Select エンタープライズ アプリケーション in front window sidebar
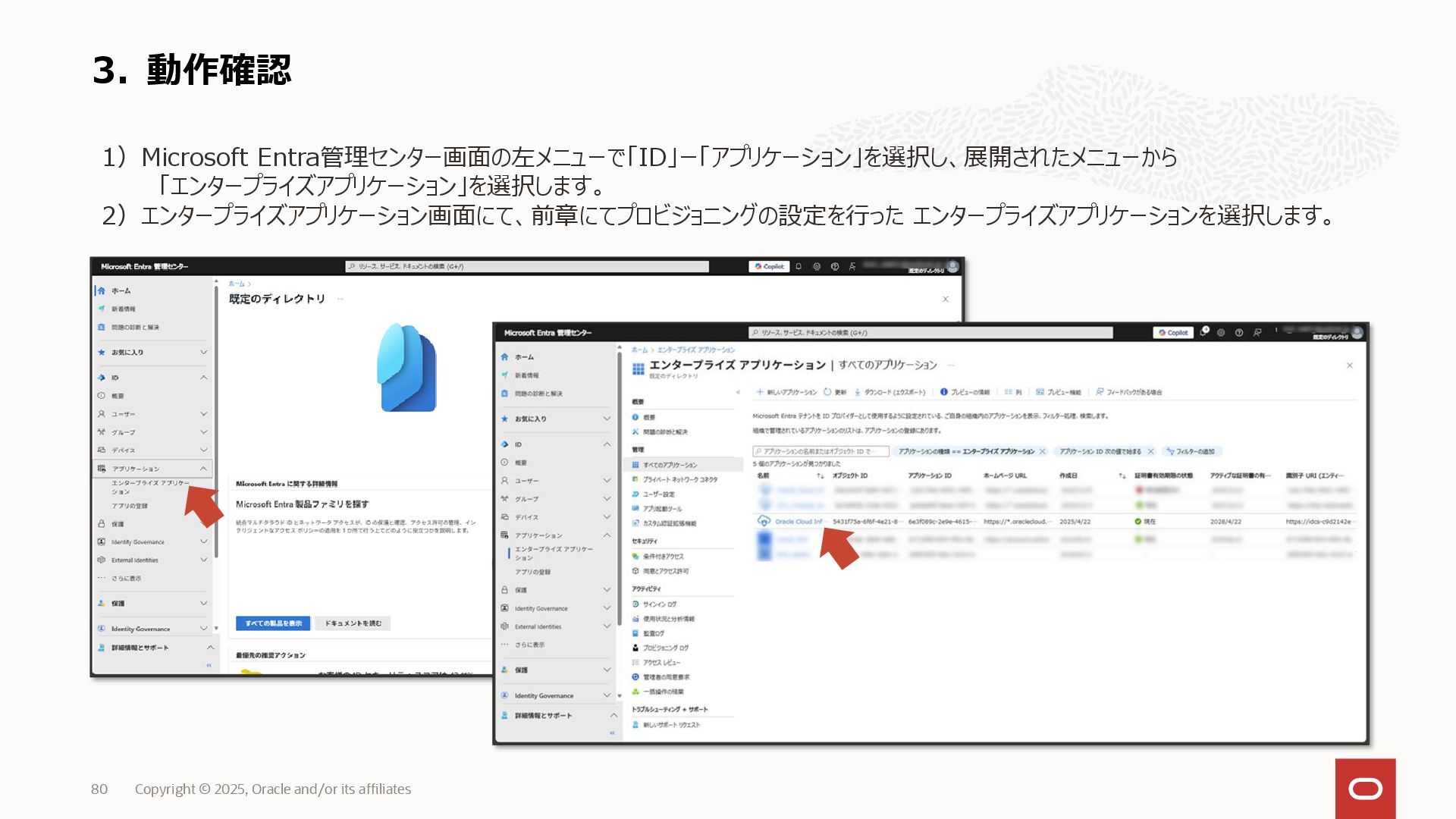Image resolution: width=1456 pixels, height=819 pixels. pos(554,553)
